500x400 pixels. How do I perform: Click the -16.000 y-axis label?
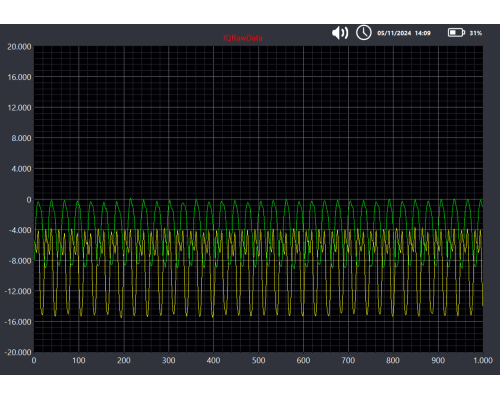(x=18, y=322)
